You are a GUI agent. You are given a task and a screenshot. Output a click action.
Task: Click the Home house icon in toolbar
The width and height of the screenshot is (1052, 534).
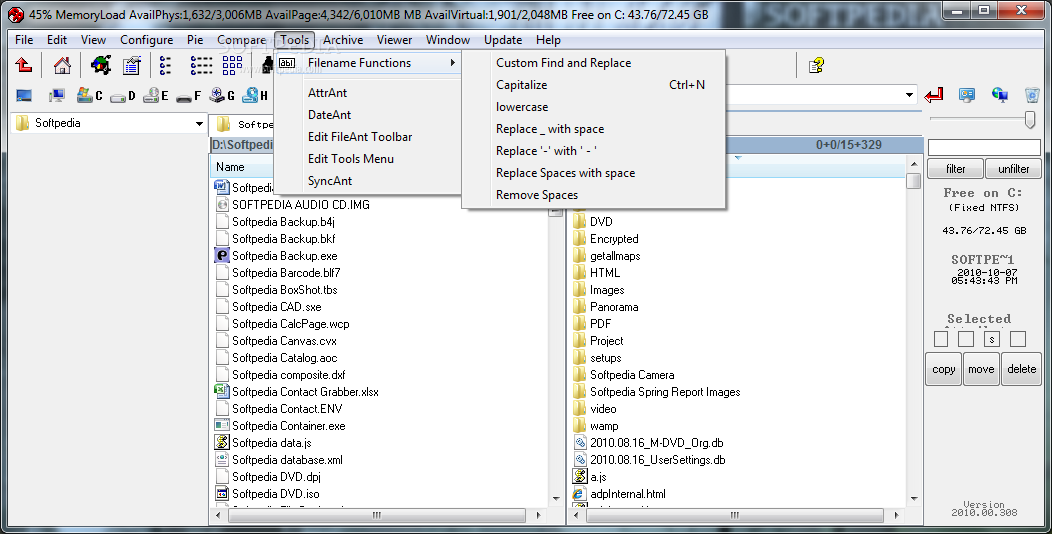point(62,65)
